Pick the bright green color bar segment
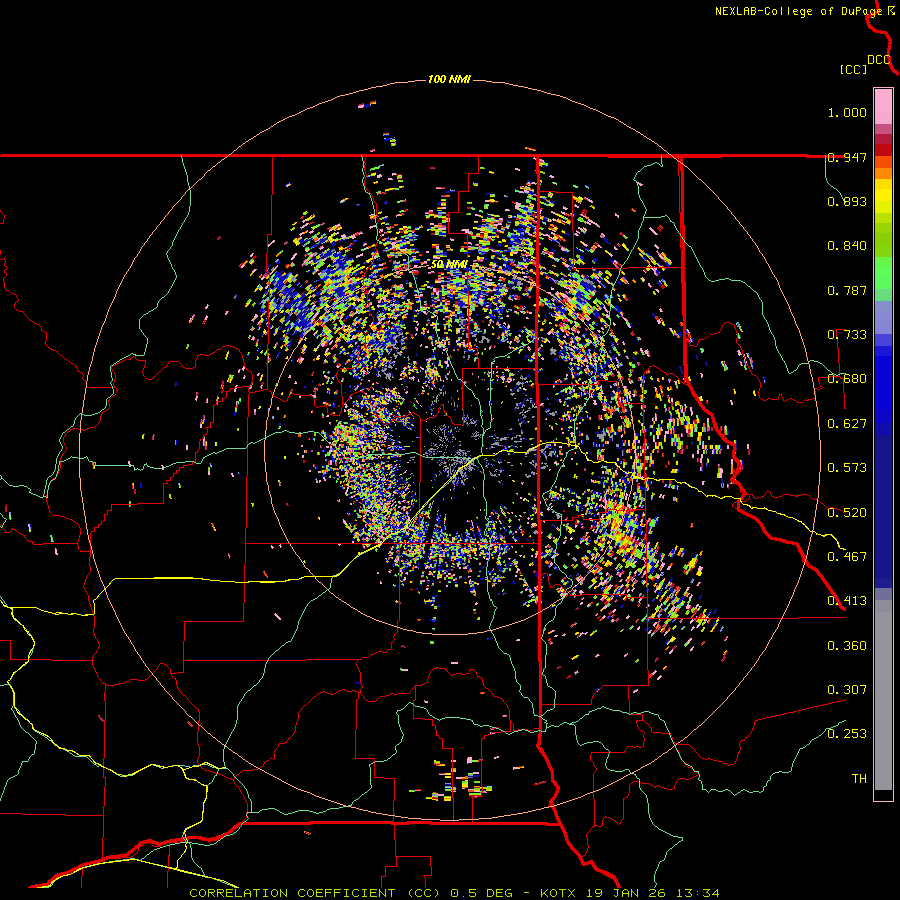This screenshot has height=900, width=900. click(883, 273)
